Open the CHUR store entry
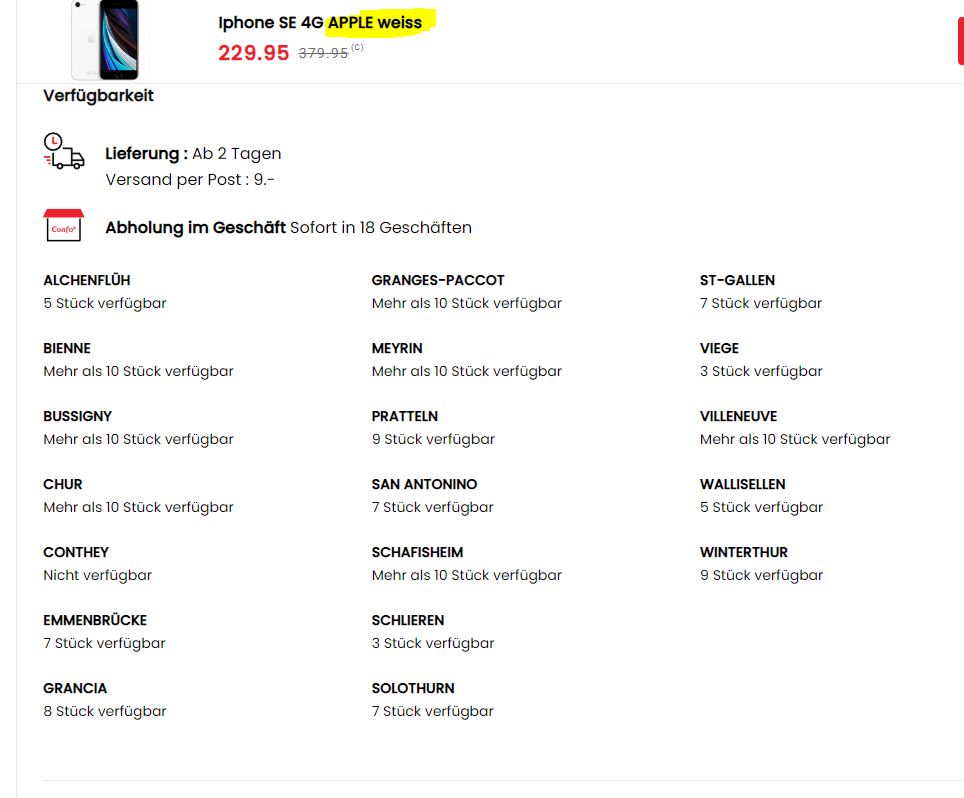Viewport: 964px width, 798px height. click(x=63, y=484)
